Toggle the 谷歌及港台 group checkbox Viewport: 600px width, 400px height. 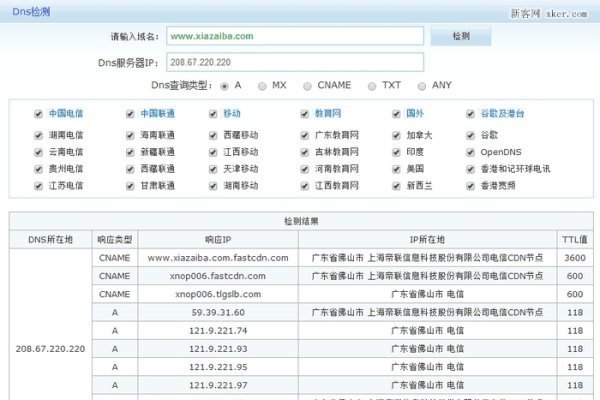tap(471, 115)
